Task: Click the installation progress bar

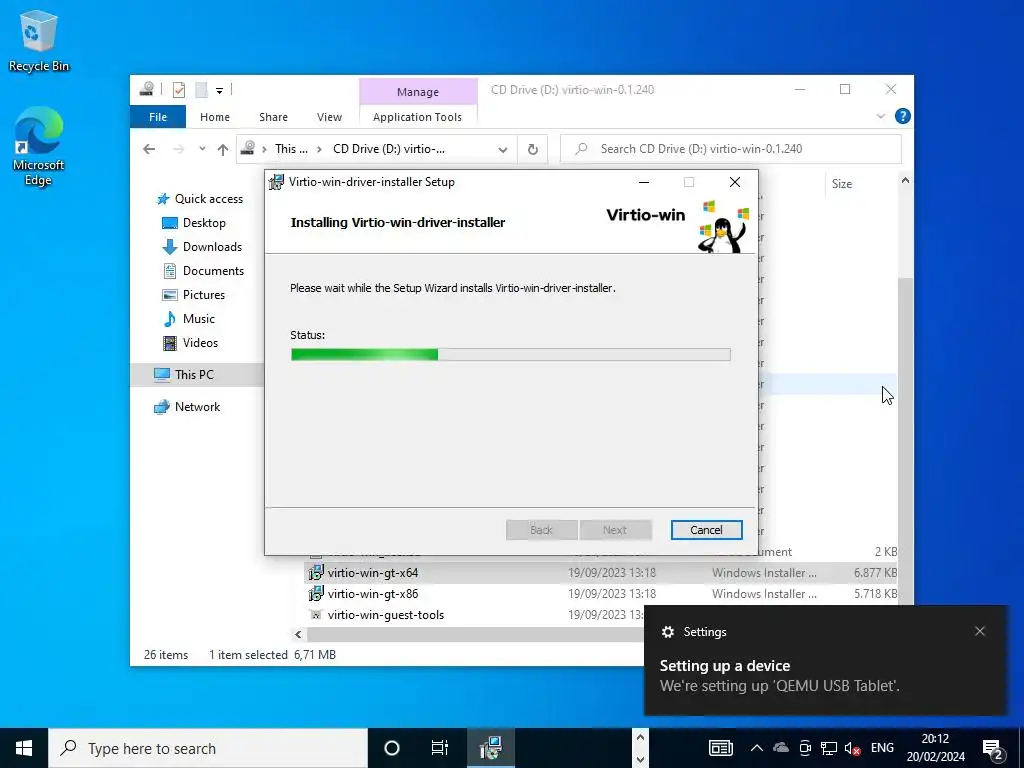Action: [511, 355]
